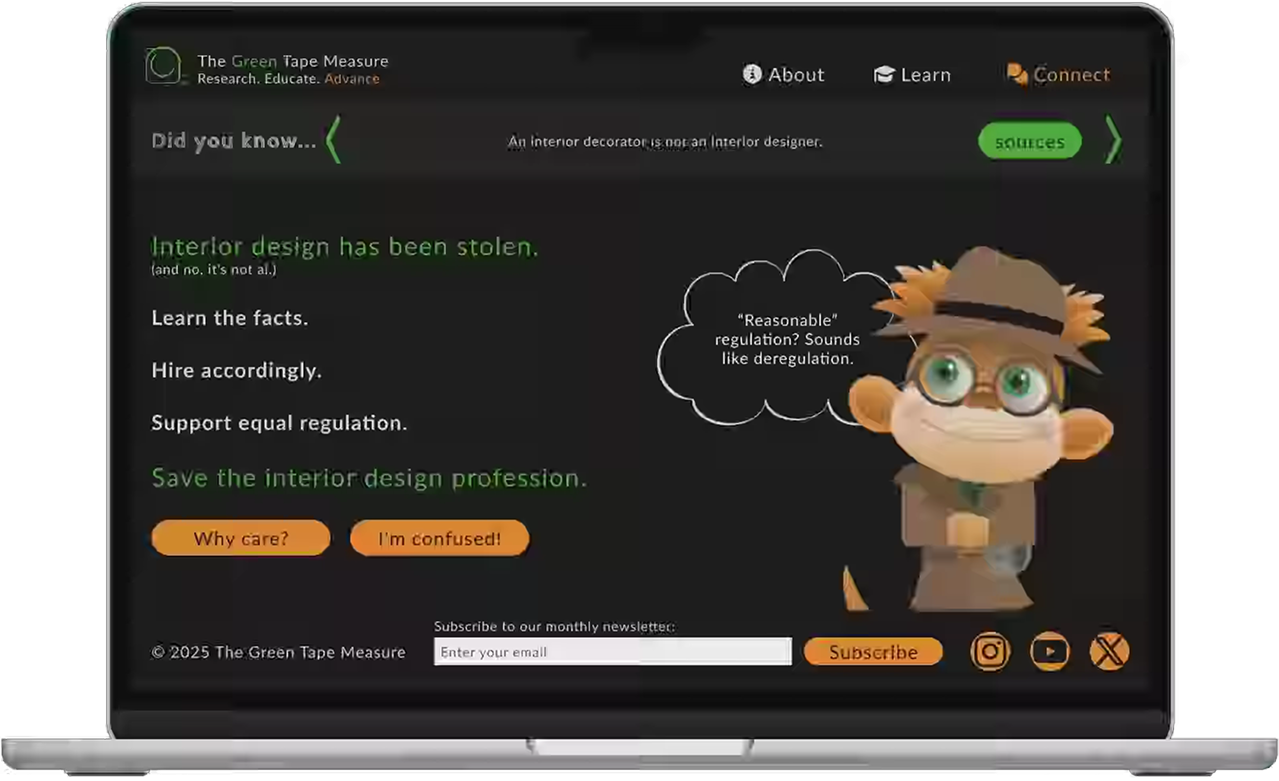Click the 'Why care?' button
1279x781 pixels.
tap(241, 538)
